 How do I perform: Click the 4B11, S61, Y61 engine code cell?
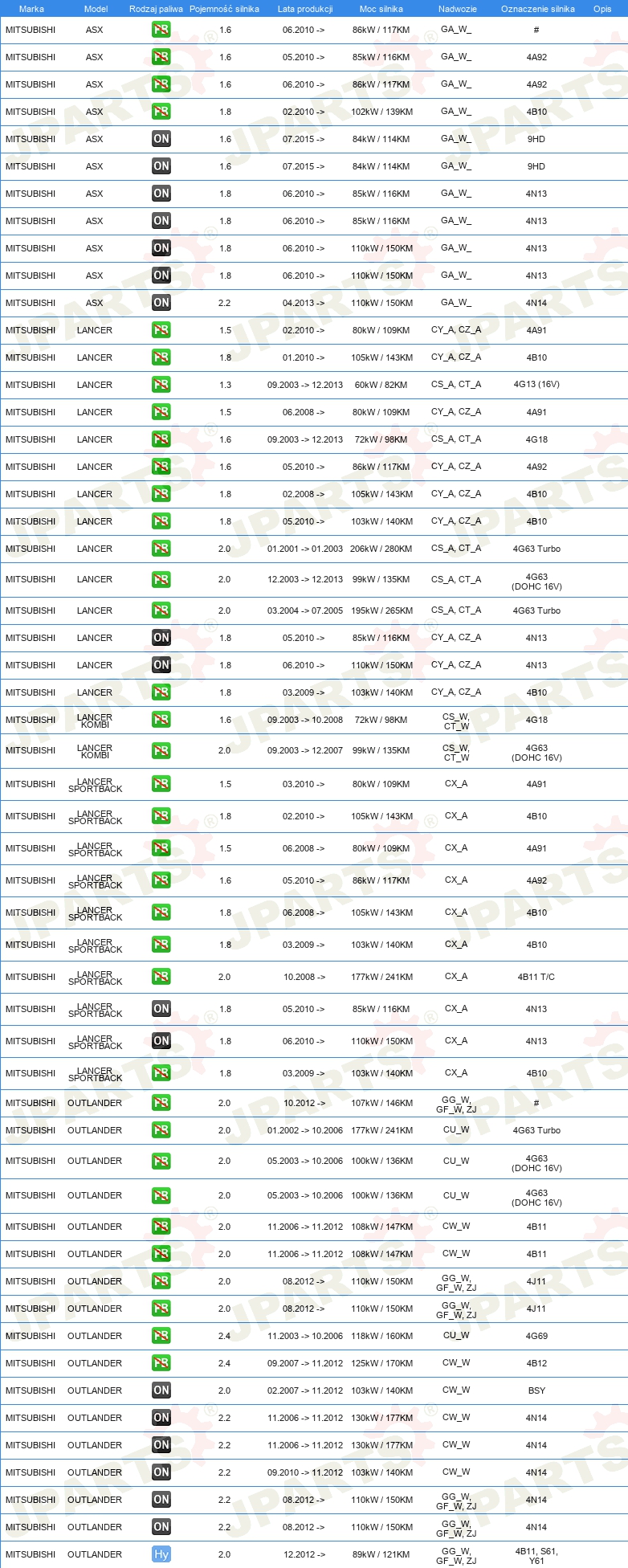[536, 1555]
